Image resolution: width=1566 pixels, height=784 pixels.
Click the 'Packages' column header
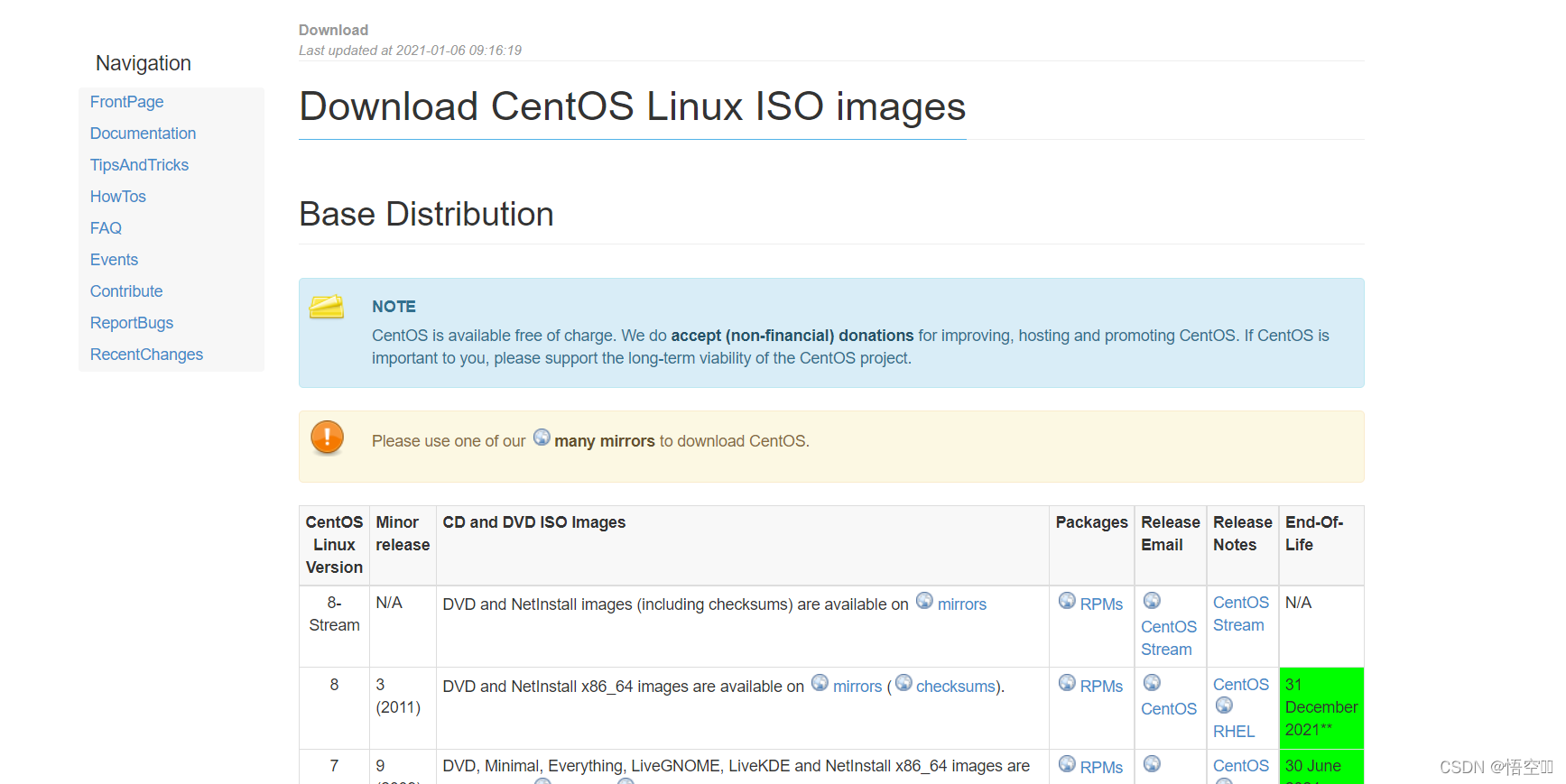(x=1091, y=546)
